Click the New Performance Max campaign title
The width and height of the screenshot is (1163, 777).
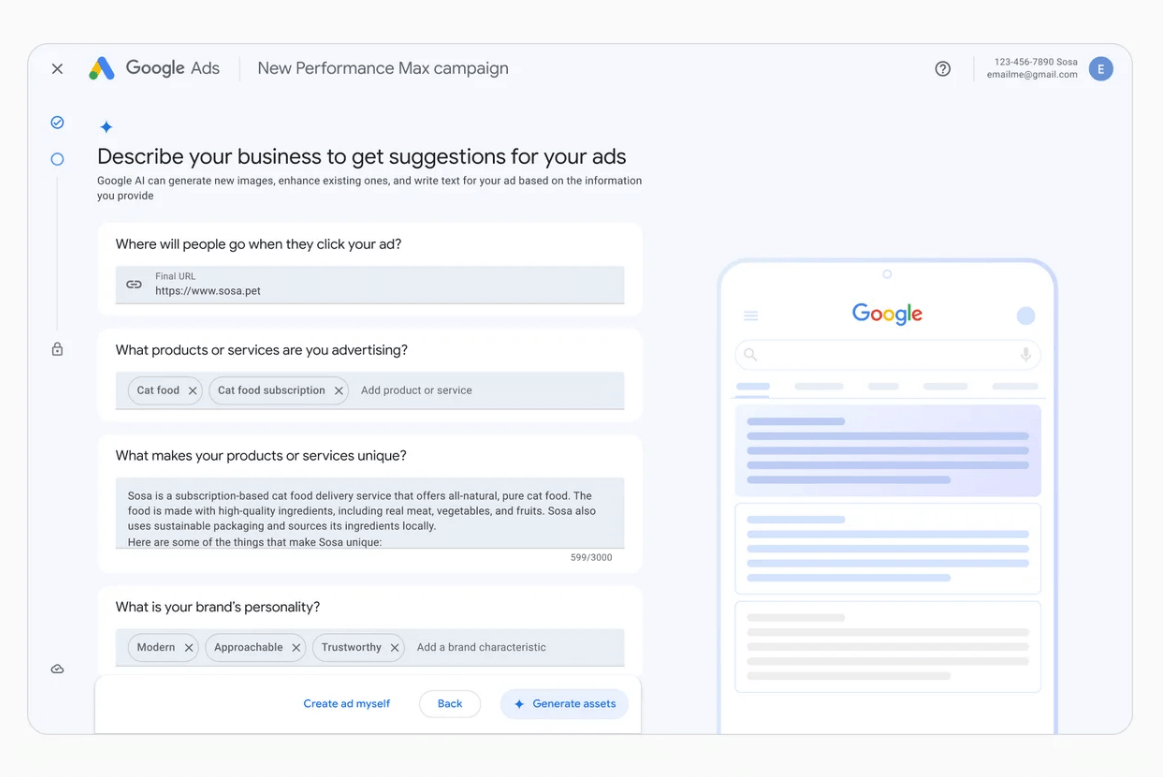[383, 68]
